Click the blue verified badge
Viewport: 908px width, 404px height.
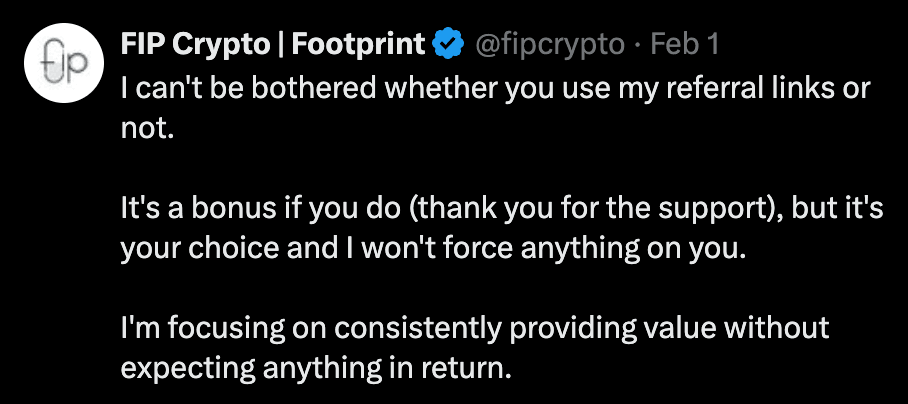click(448, 44)
